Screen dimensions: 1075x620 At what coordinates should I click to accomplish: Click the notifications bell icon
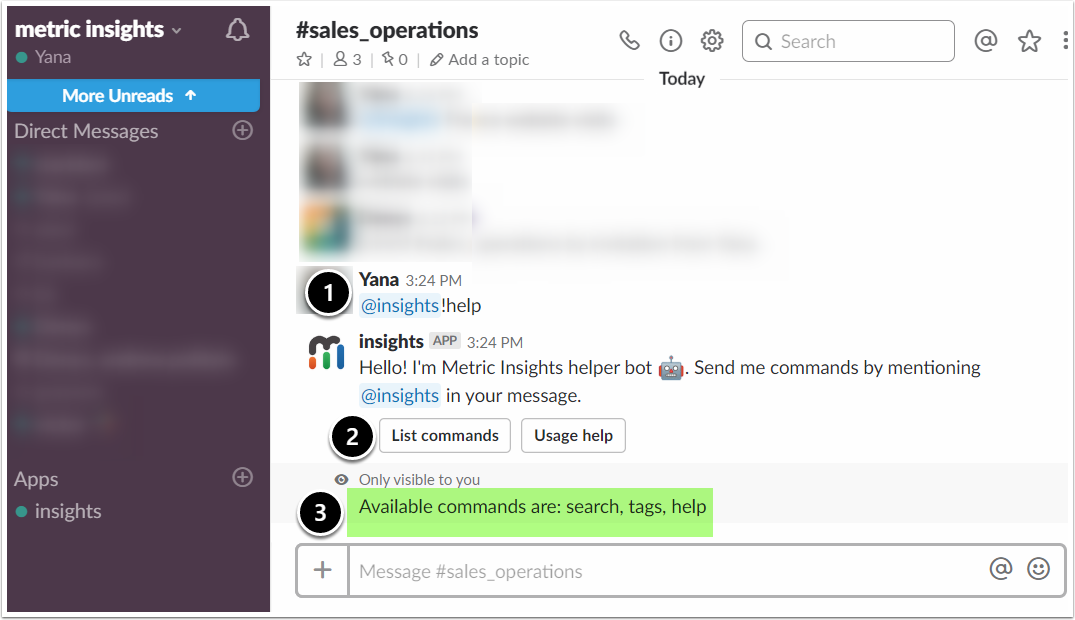237,30
